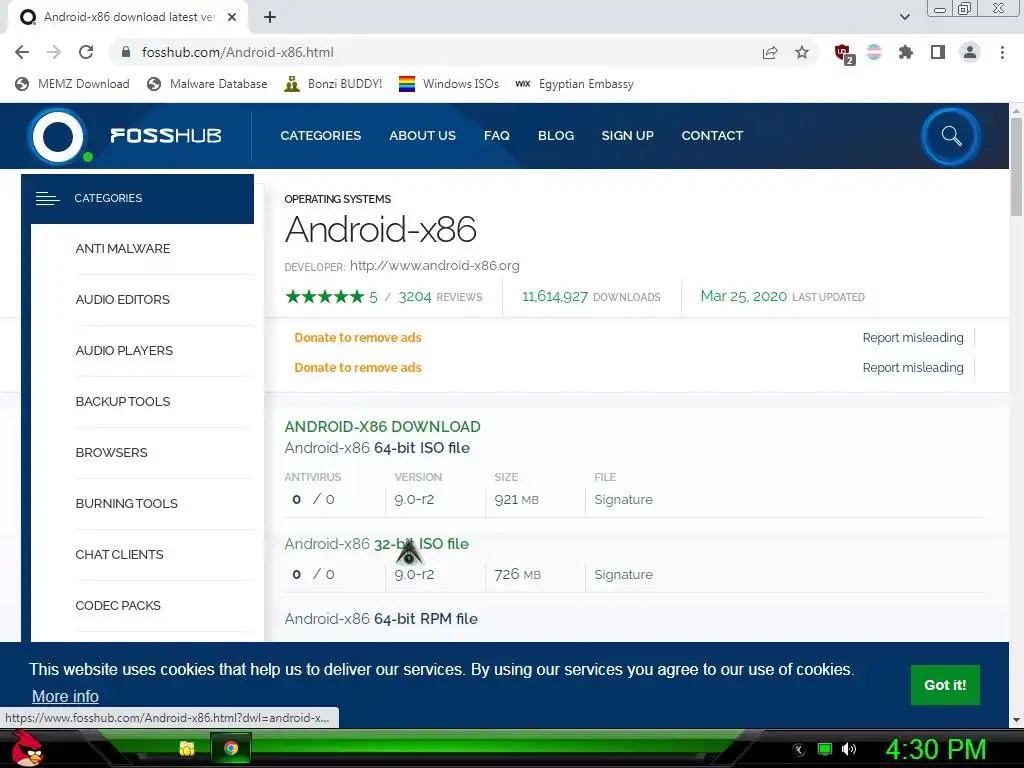
Task: Open the Chrome profile avatar
Action: [970, 52]
